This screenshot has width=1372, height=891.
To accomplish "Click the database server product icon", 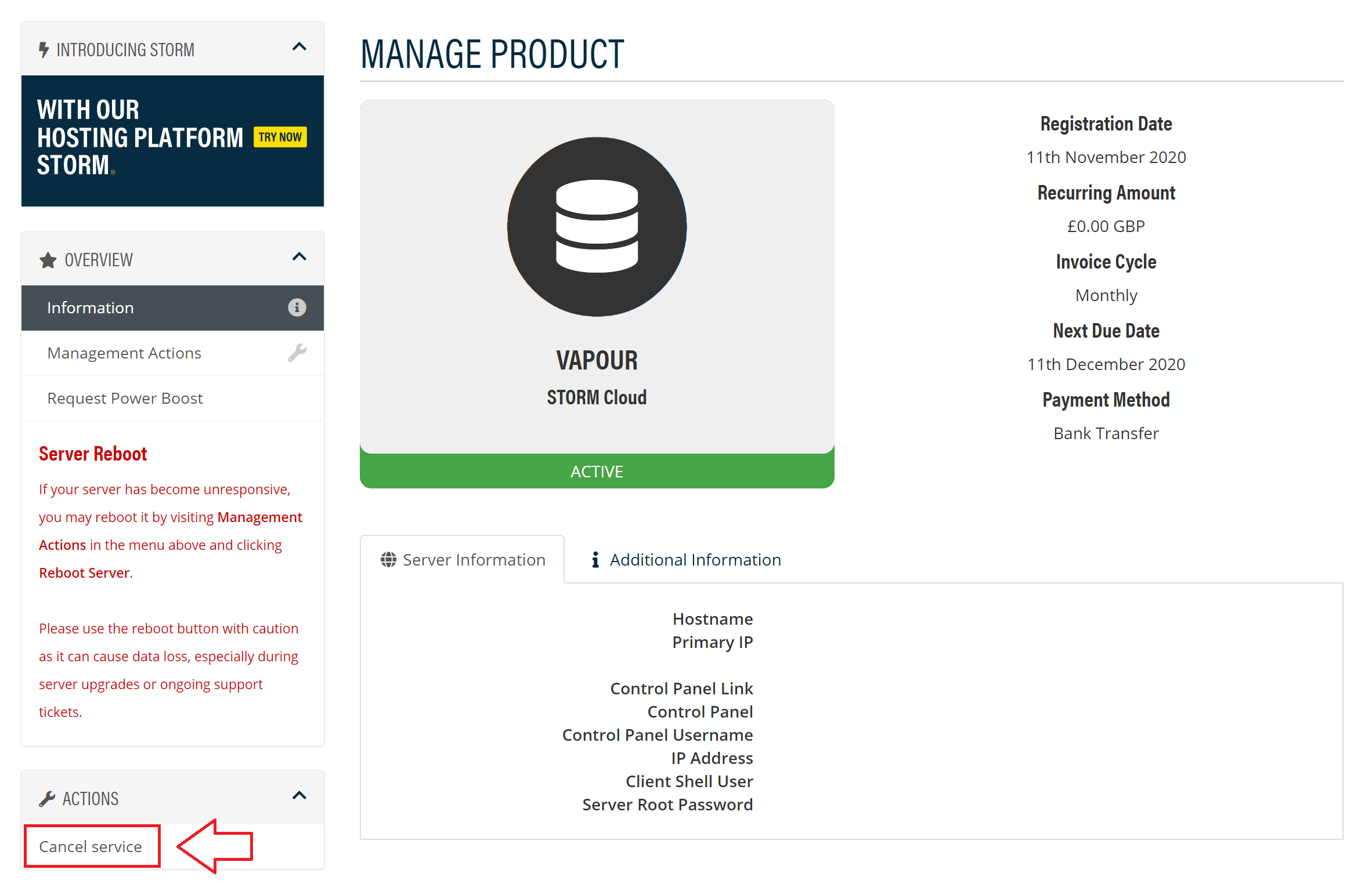I will (x=597, y=227).
